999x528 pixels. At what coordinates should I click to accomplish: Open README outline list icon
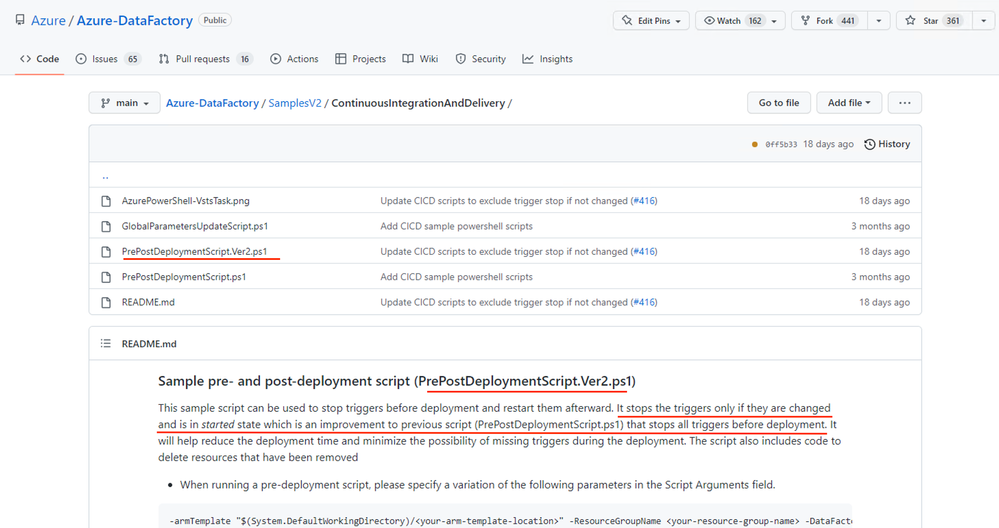[x=106, y=343]
